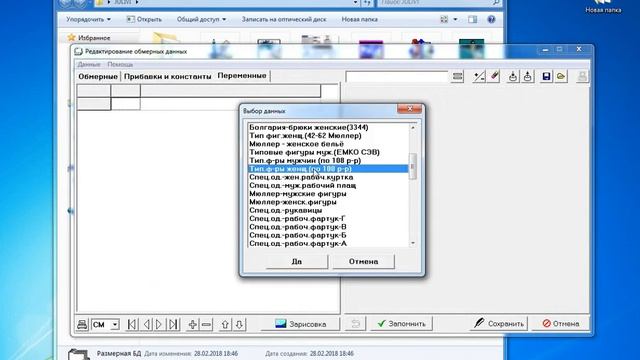Switch to the Прибавки и константы tab
Image resolution: width=640 pixels, height=360 pixels.
pos(168,76)
